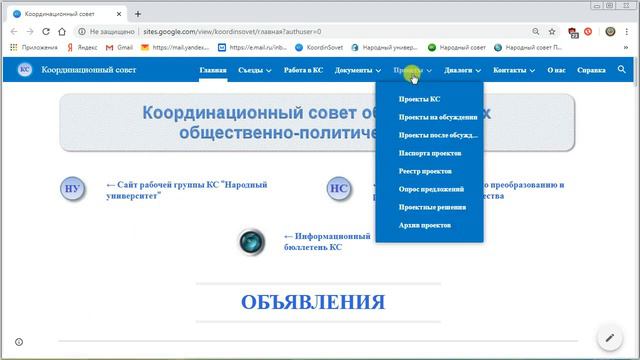This screenshot has height=360, width=640.
Task: Click the Координационный совет site title
Action: point(89,70)
